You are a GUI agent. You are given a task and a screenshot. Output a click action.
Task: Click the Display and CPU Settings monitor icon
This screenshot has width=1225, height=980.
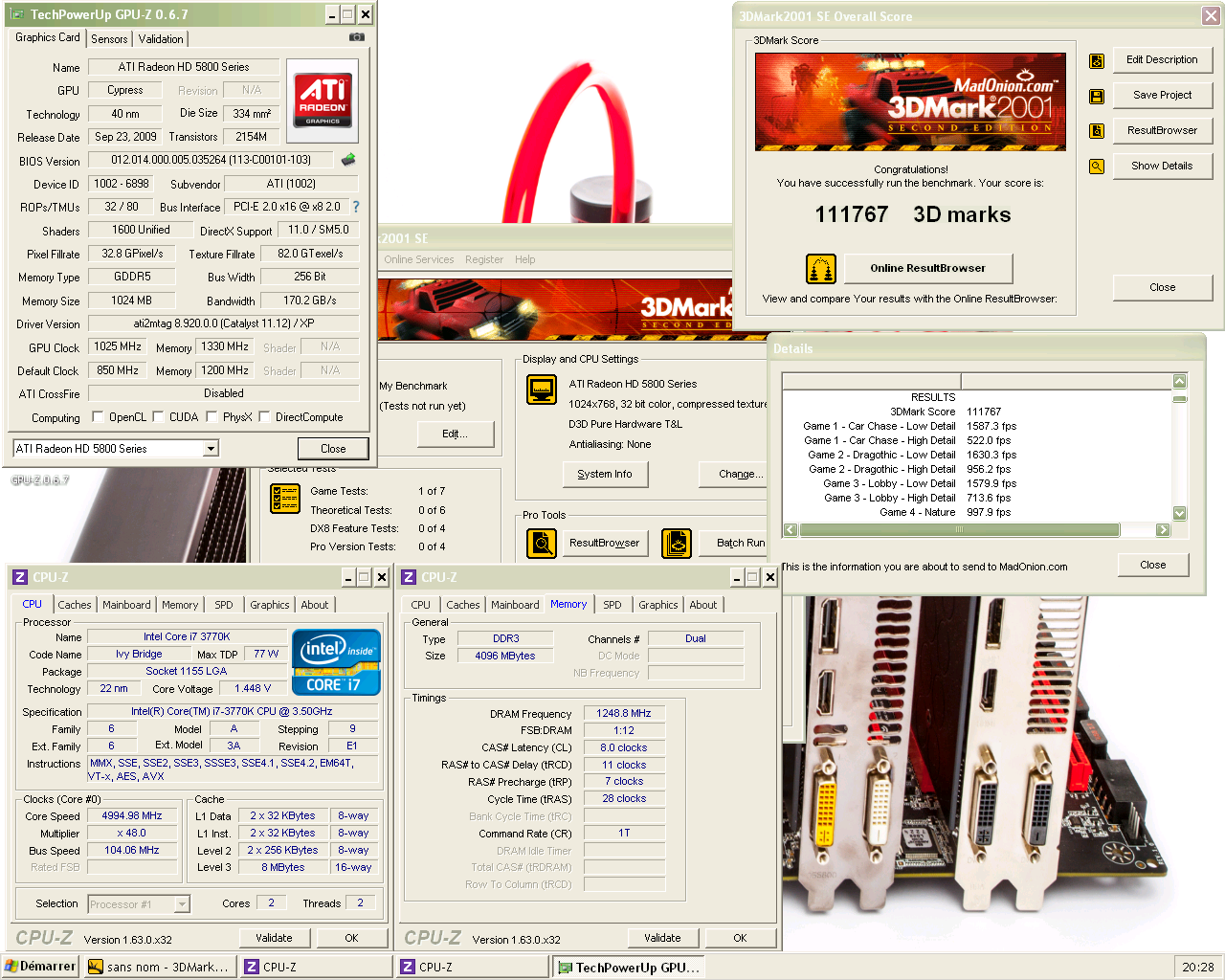(542, 390)
